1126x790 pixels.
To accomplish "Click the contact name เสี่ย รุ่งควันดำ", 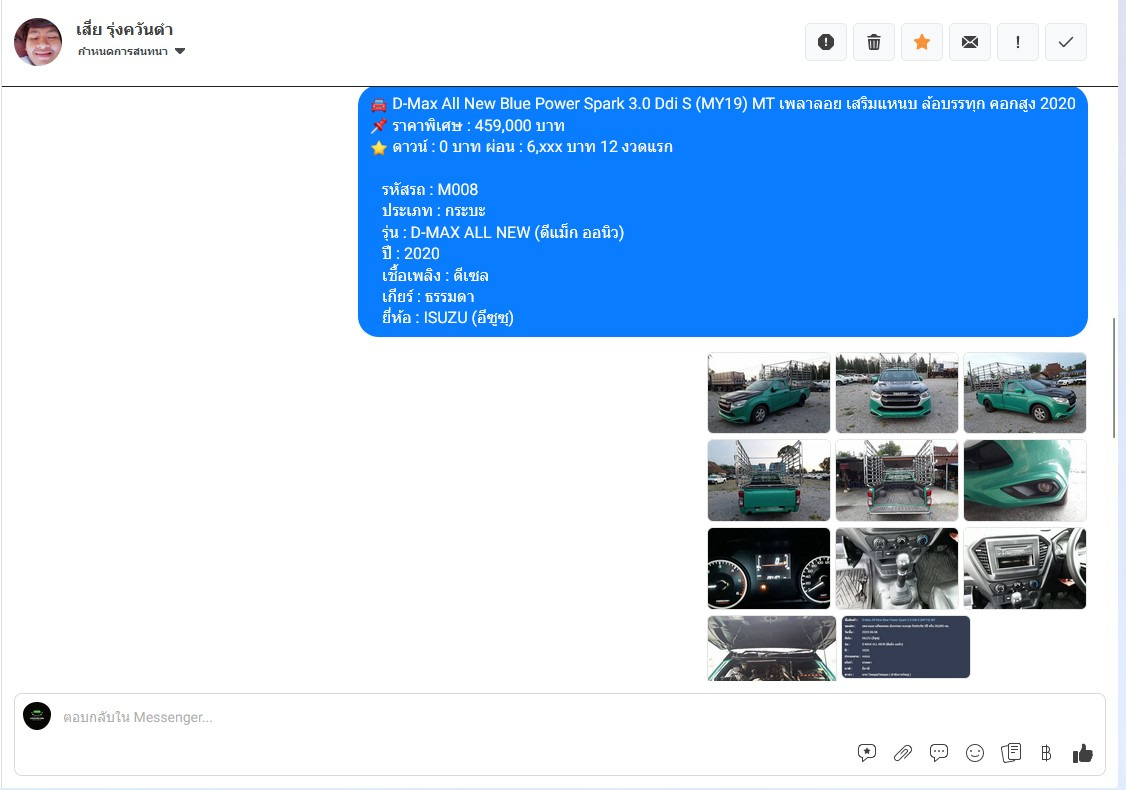I will click(x=125, y=29).
